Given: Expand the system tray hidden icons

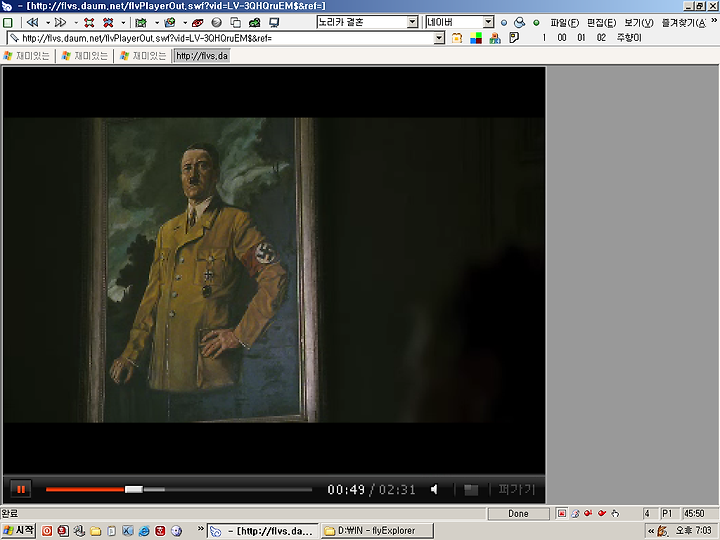Looking at the screenshot, I should pos(651,531).
